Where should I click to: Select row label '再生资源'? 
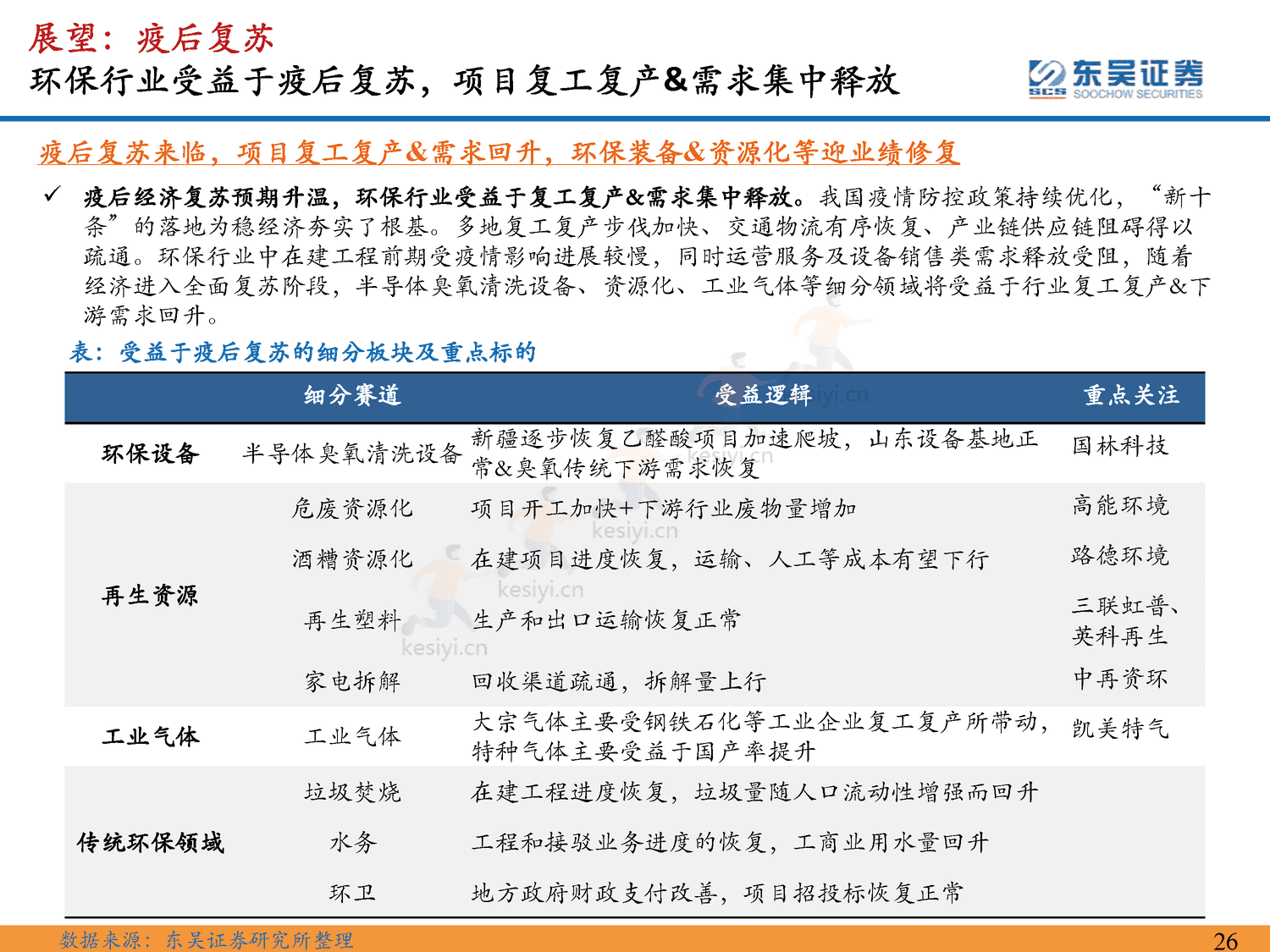(150, 596)
